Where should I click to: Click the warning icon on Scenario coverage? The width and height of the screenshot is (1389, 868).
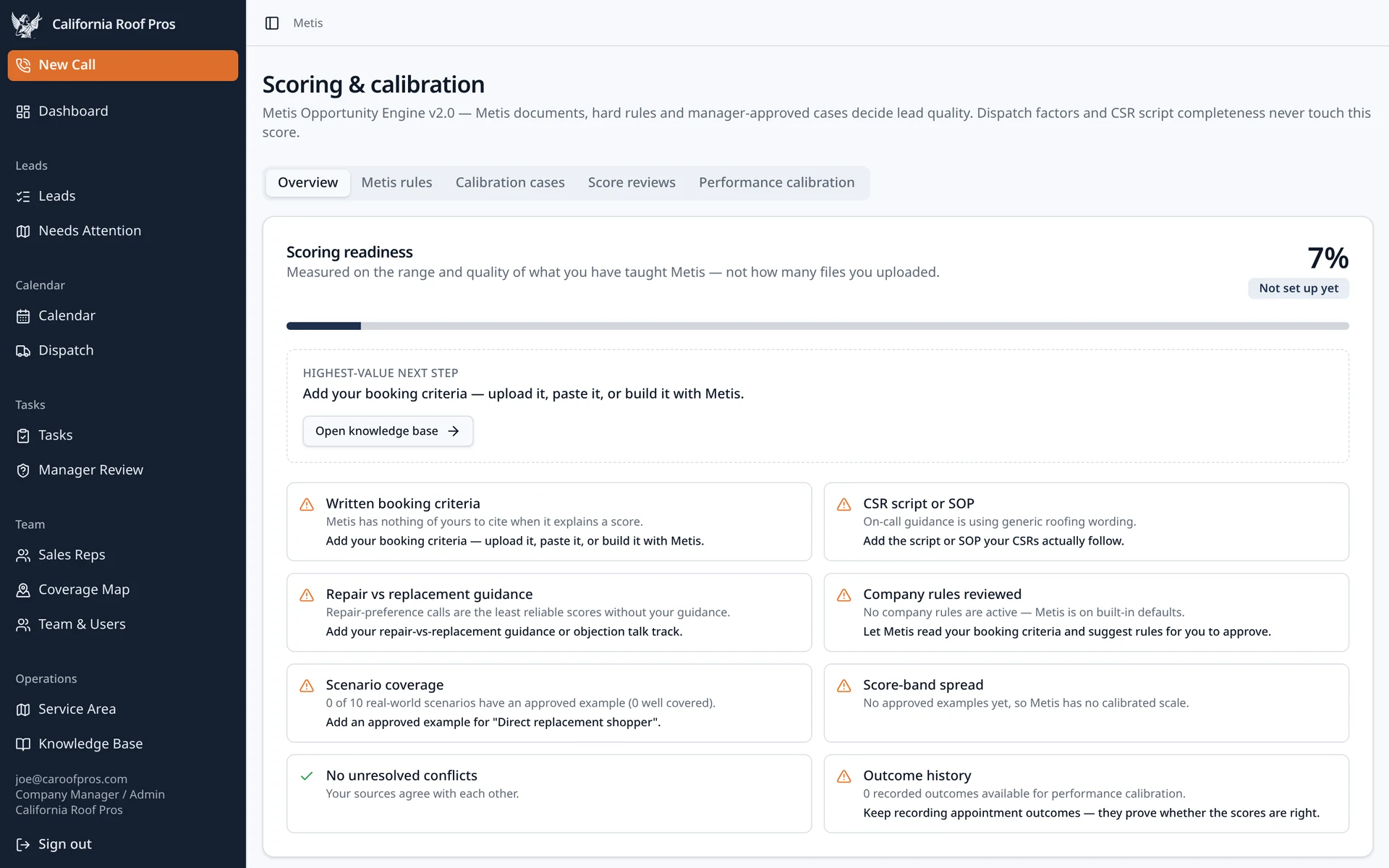tap(307, 686)
